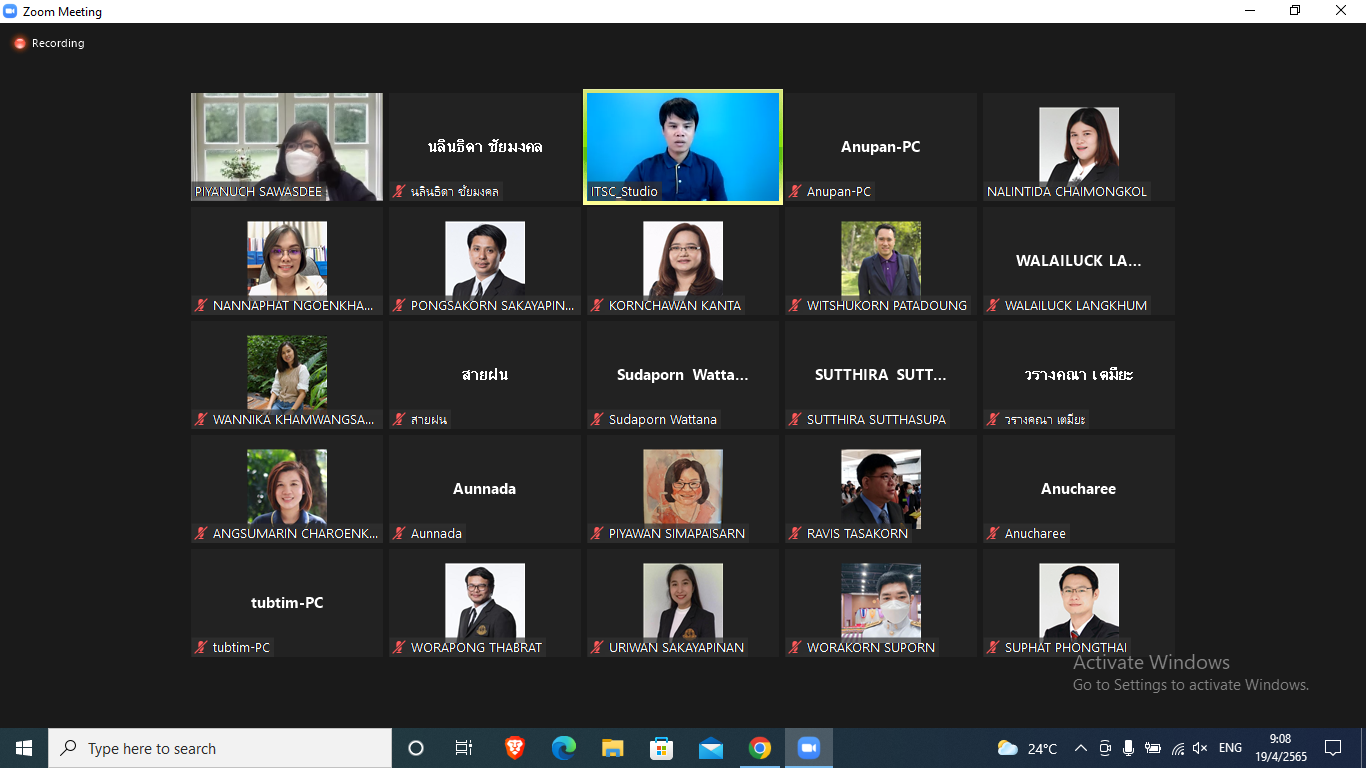Open the Mail app from the taskbar
This screenshot has height=768, width=1366.
pos(711,748)
